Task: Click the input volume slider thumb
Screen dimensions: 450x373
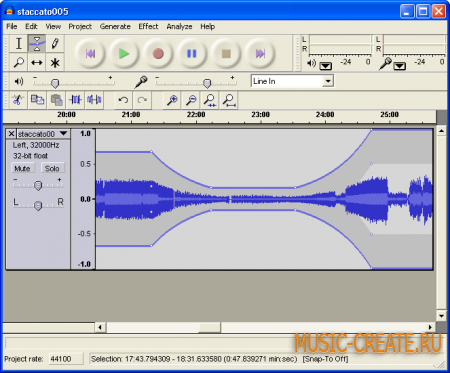Action: [207, 83]
